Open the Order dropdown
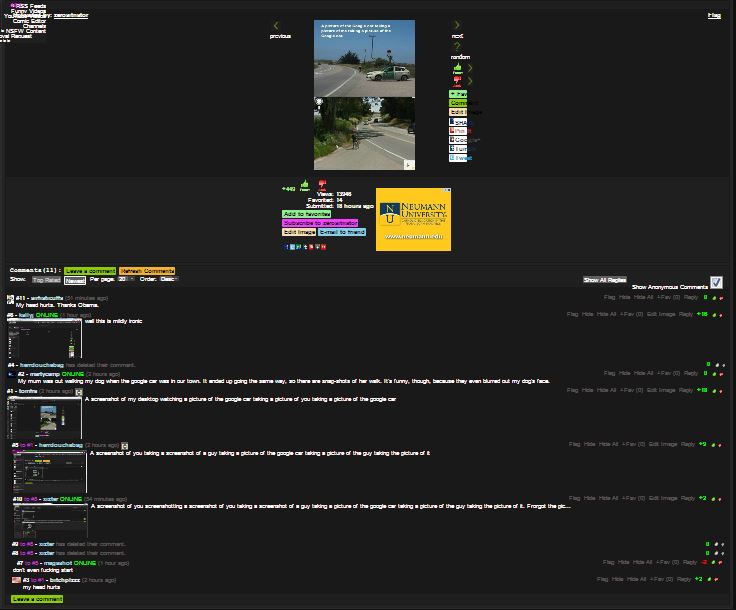 [168, 280]
